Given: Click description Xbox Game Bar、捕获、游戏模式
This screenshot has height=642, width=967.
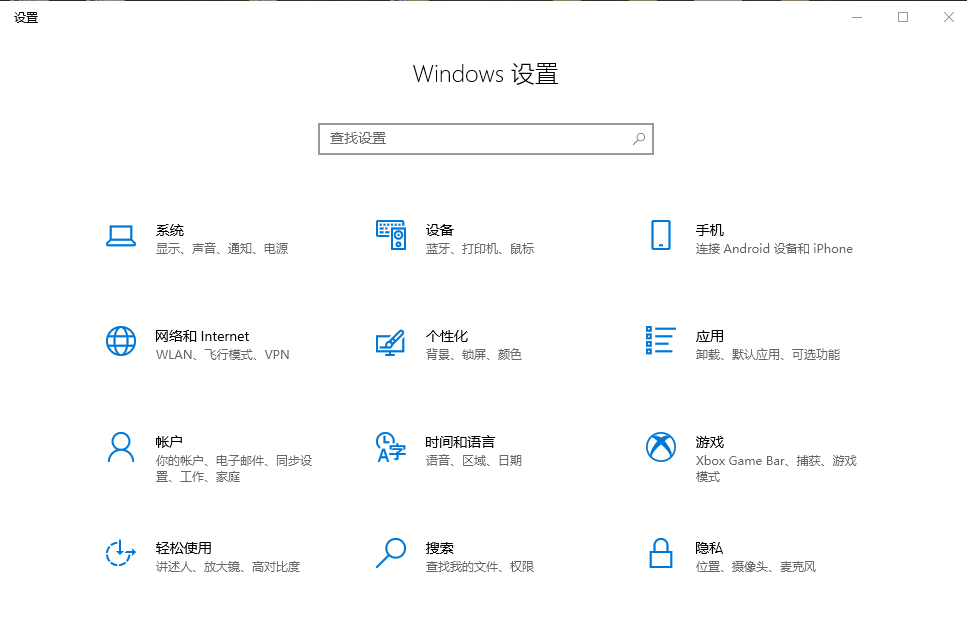Looking at the screenshot, I should tap(776, 469).
